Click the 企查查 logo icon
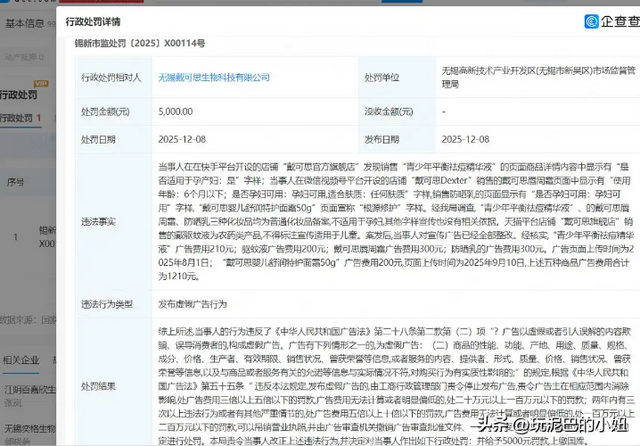Screen dimensions: 640x446 click(x=591, y=21)
